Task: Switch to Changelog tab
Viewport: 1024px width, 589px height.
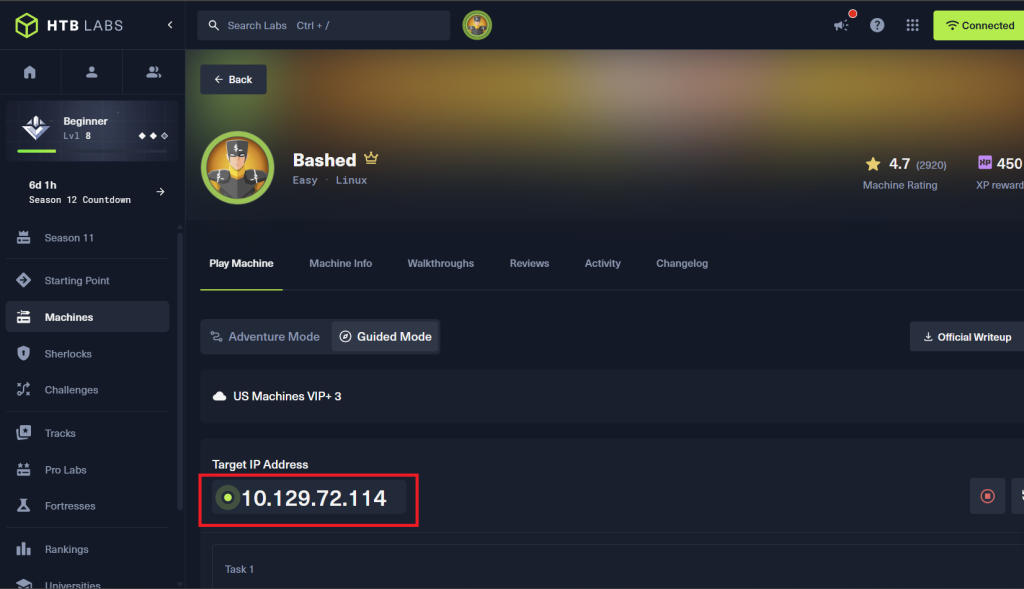Action: pyautogui.click(x=682, y=263)
